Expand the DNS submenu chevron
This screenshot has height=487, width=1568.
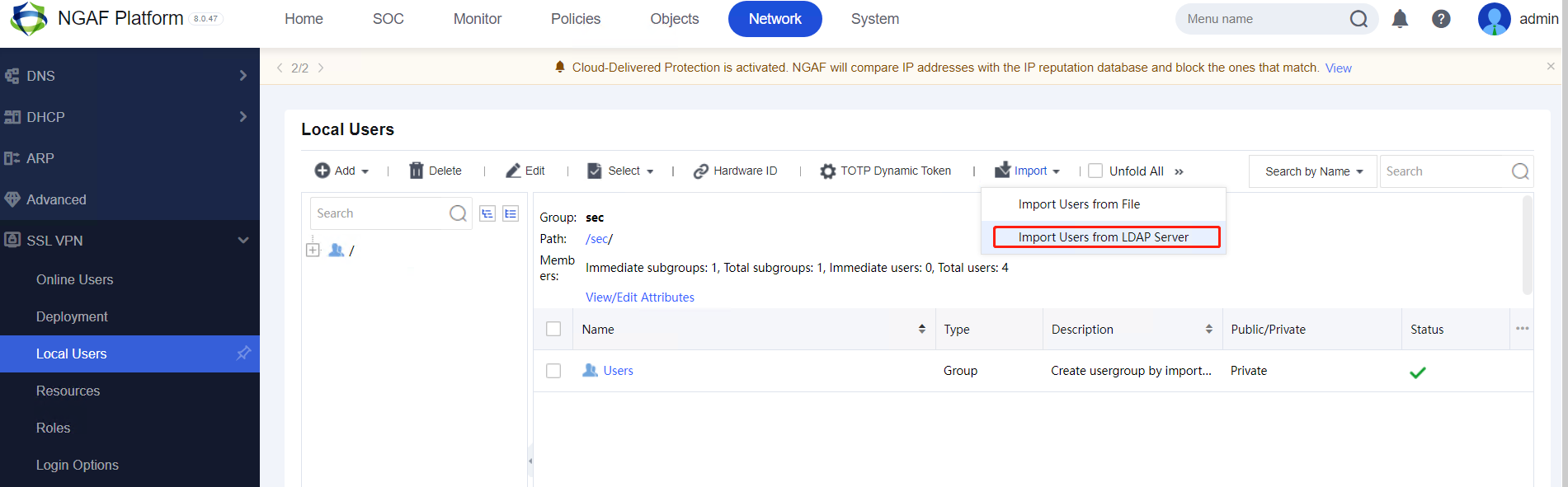click(242, 76)
